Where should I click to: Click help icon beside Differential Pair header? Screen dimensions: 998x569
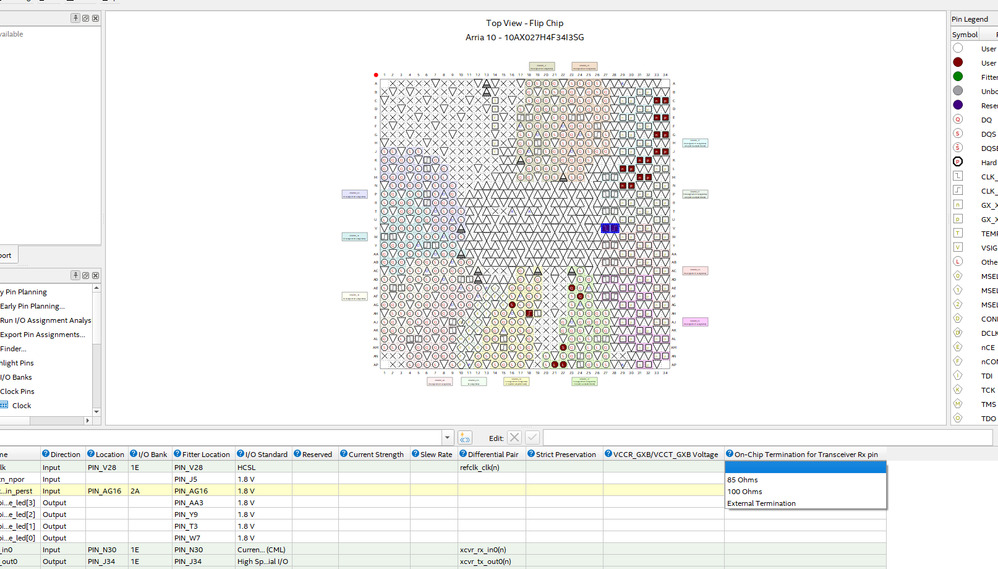tap(463, 454)
